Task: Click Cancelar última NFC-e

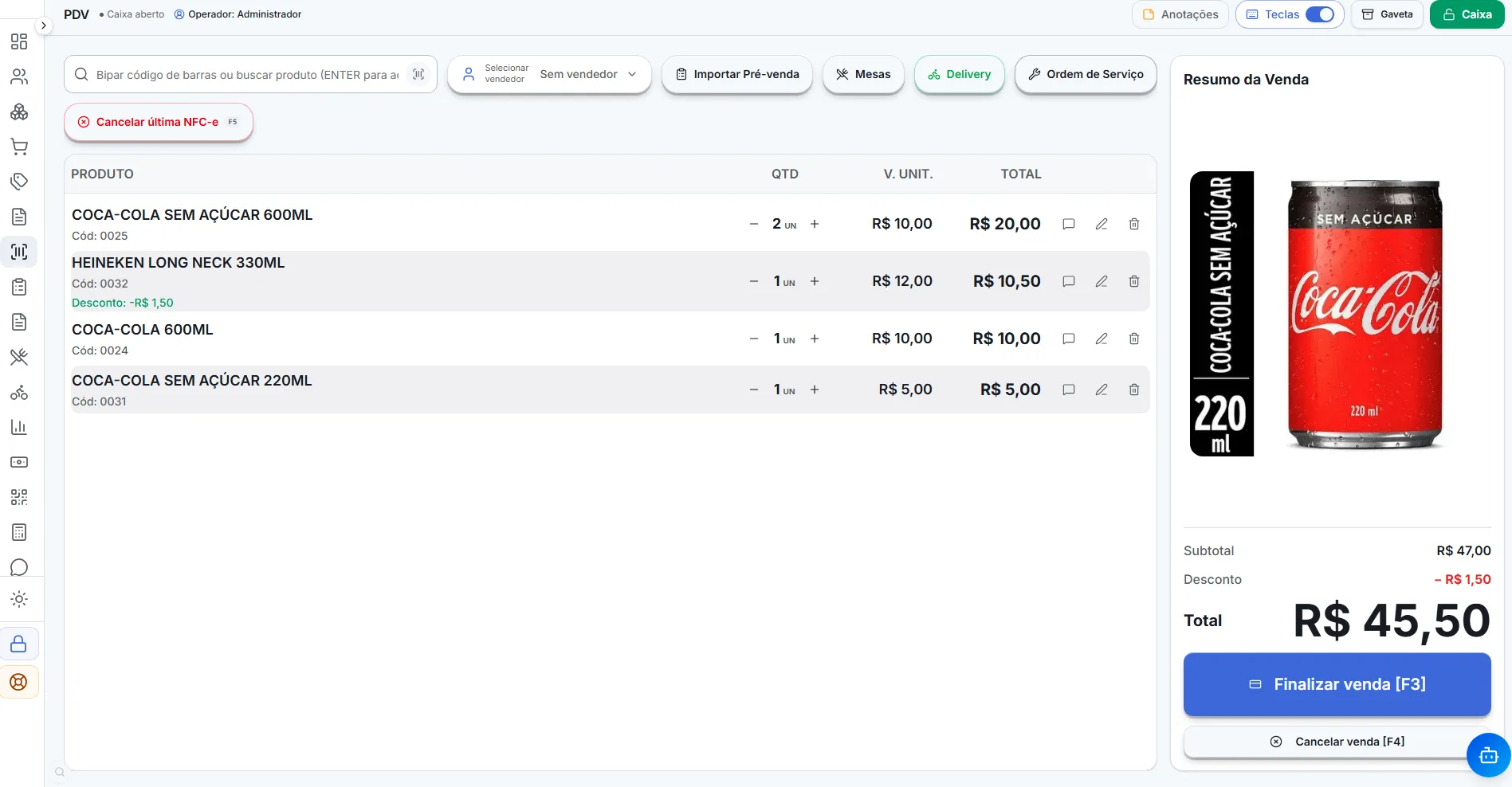Action: (159, 122)
